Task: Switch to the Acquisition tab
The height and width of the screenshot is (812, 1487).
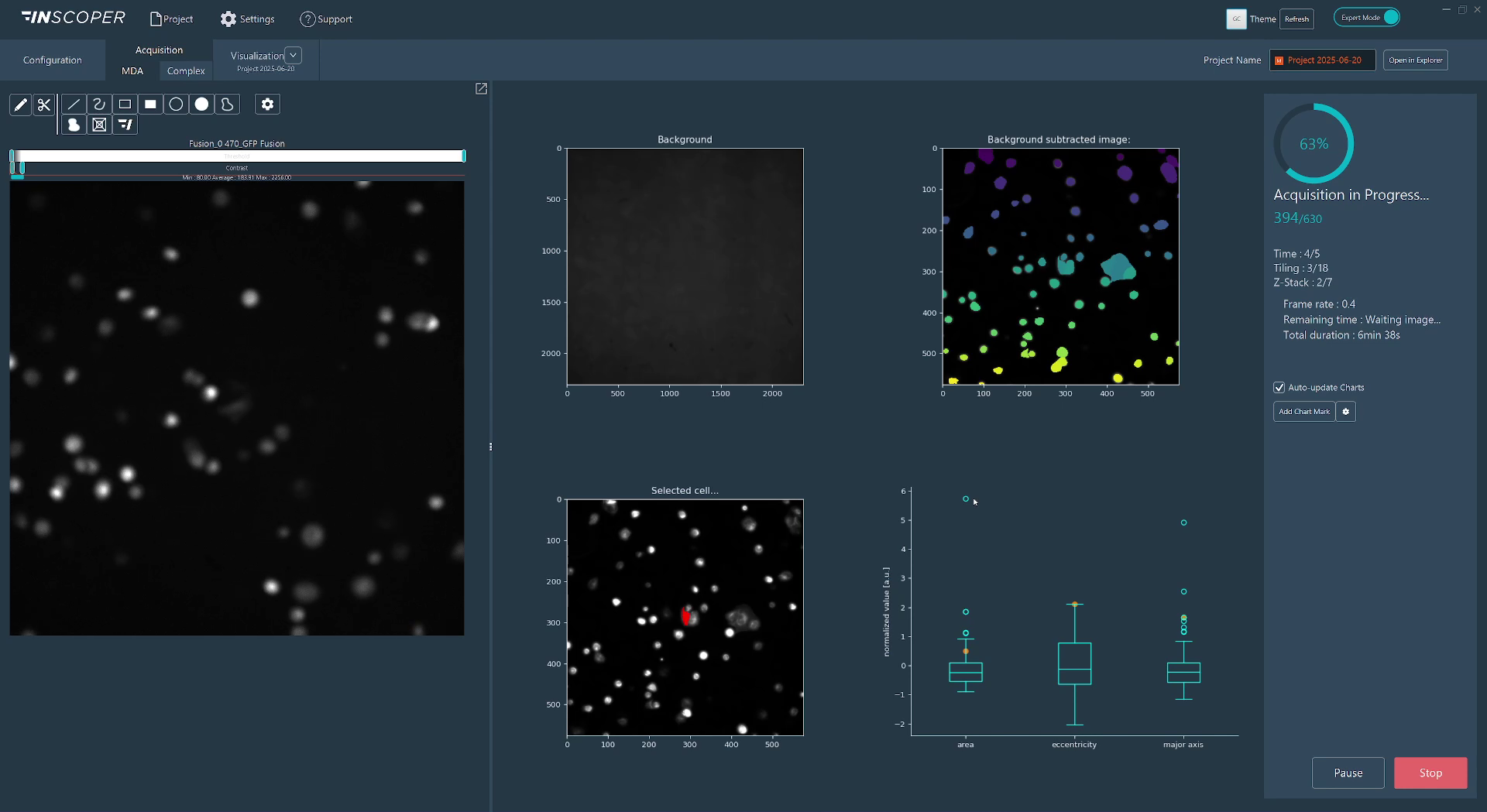Action: tap(160, 50)
